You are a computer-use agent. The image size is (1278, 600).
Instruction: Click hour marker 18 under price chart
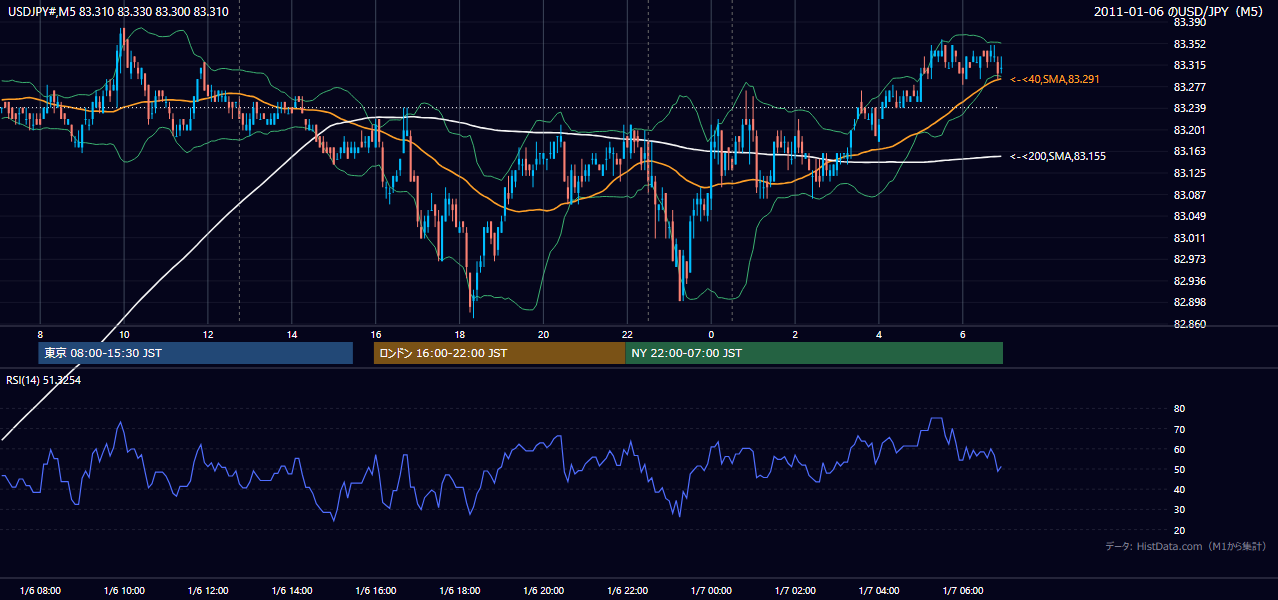[x=459, y=334]
